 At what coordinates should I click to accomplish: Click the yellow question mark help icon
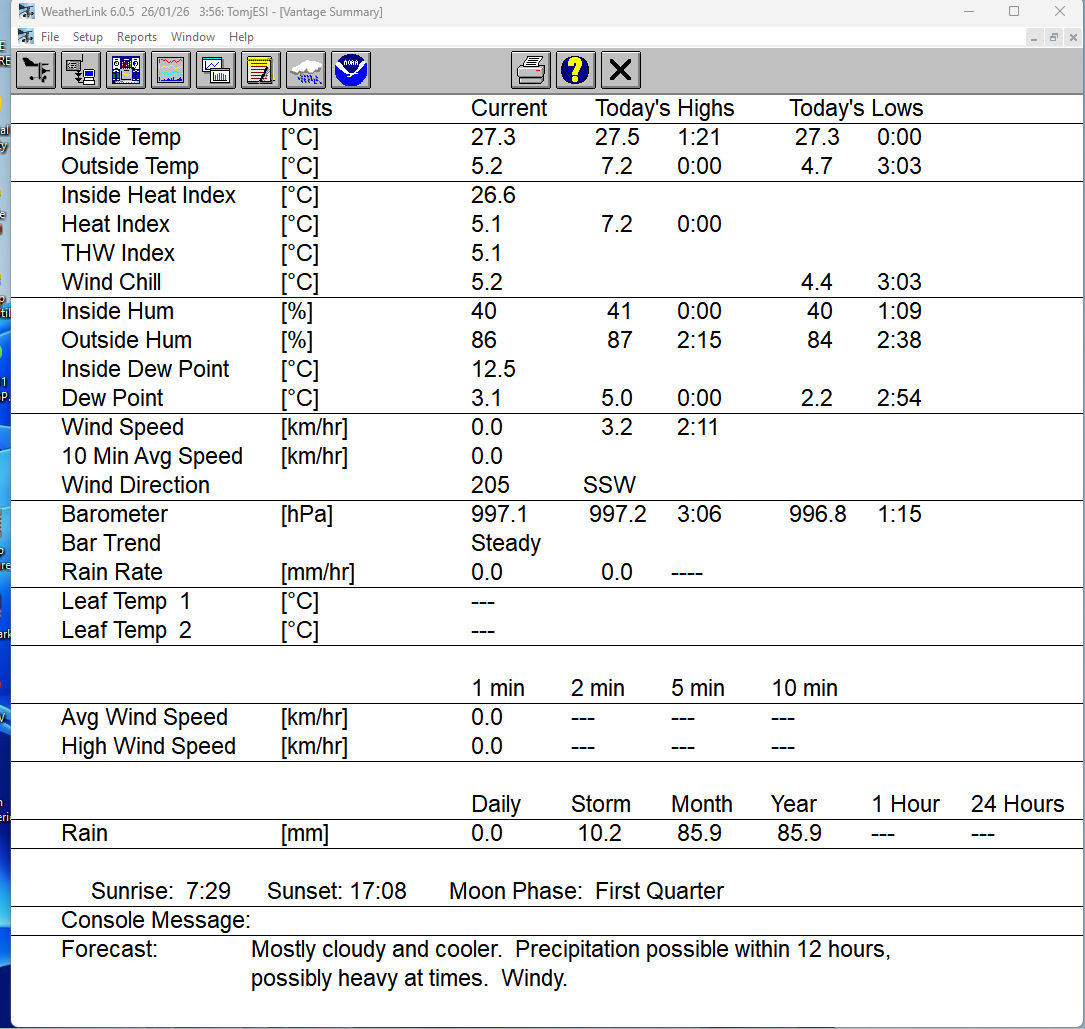click(576, 70)
